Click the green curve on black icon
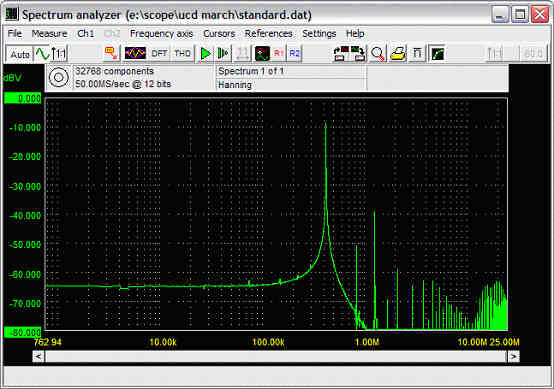 tap(437, 54)
